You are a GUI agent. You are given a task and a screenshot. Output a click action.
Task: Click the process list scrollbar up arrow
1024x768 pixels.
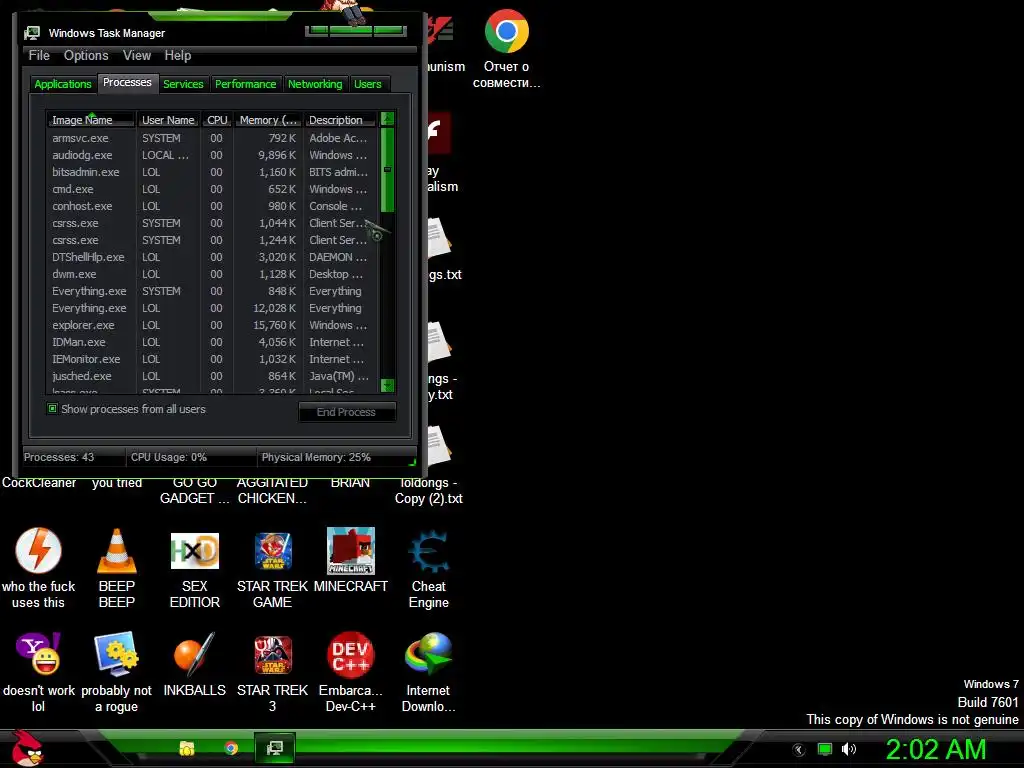(387, 119)
